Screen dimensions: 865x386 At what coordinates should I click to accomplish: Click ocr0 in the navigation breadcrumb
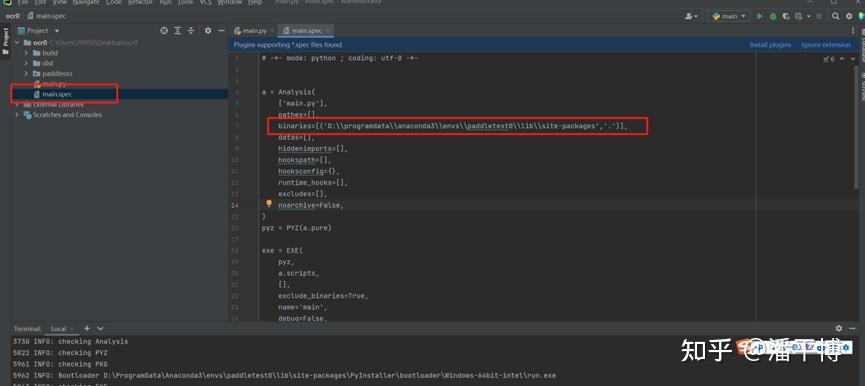tap(13, 17)
